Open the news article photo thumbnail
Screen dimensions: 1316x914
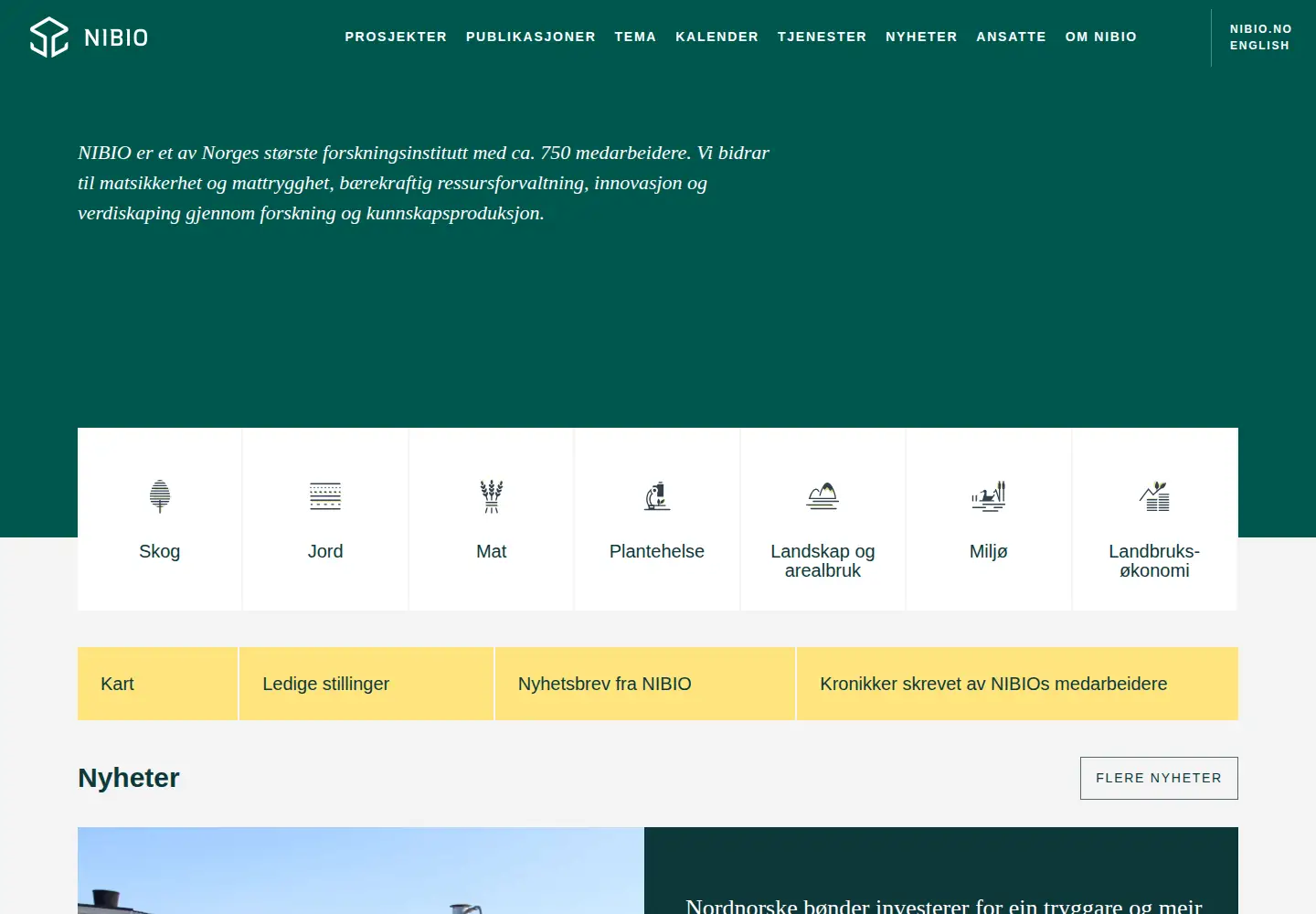(361, 870)
